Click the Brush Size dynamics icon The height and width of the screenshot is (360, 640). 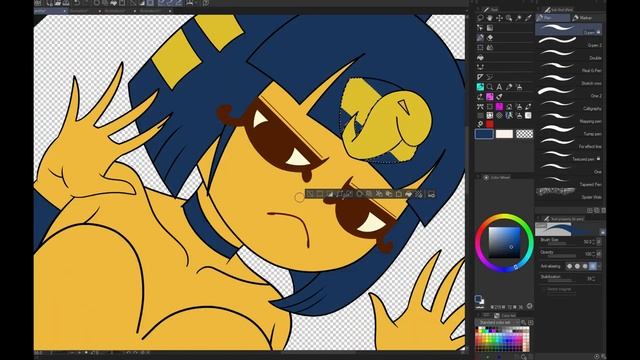coord(599,242)
